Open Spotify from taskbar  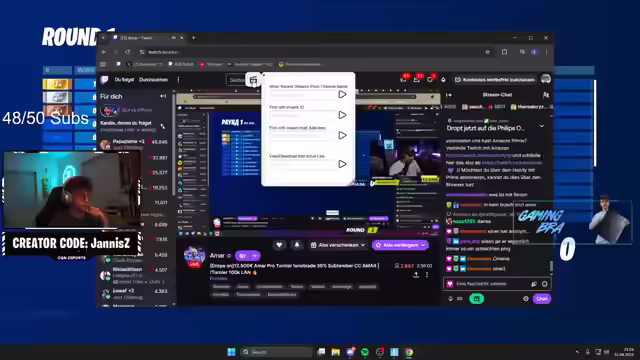[x=365, y=352]
